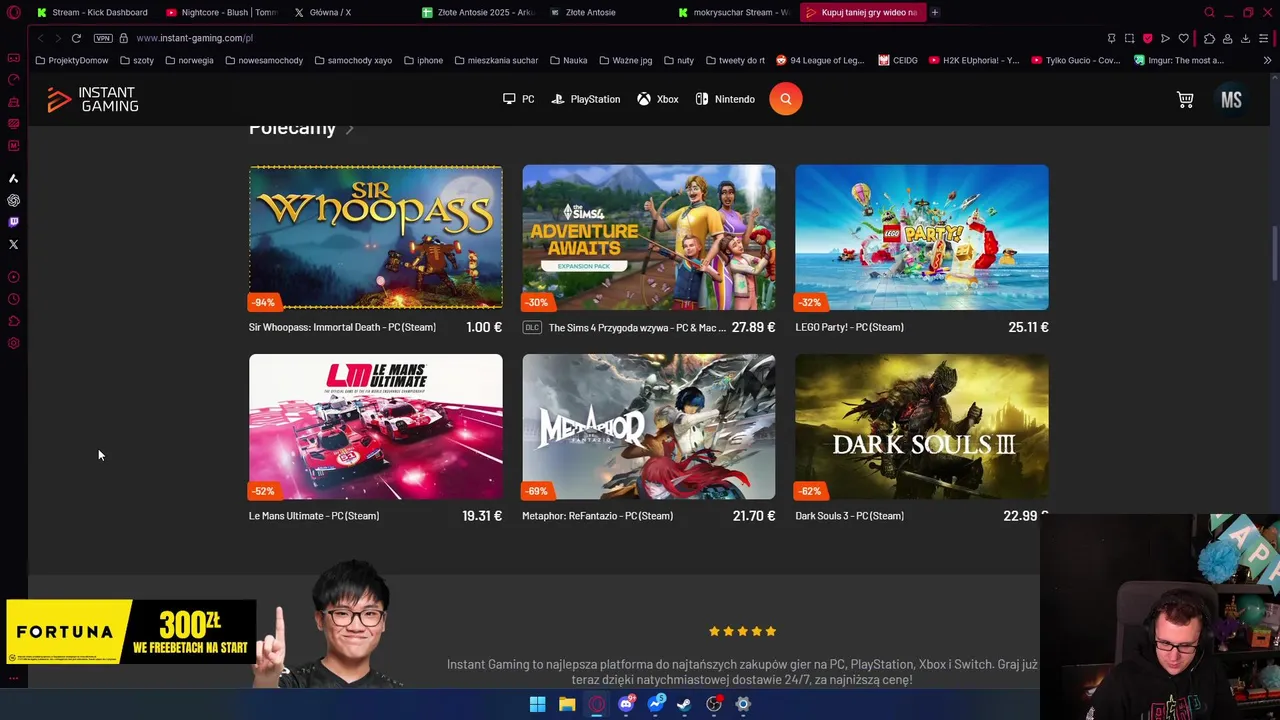
Task: Add page to bookmarks with heart icon
Action: (1183, 38)
